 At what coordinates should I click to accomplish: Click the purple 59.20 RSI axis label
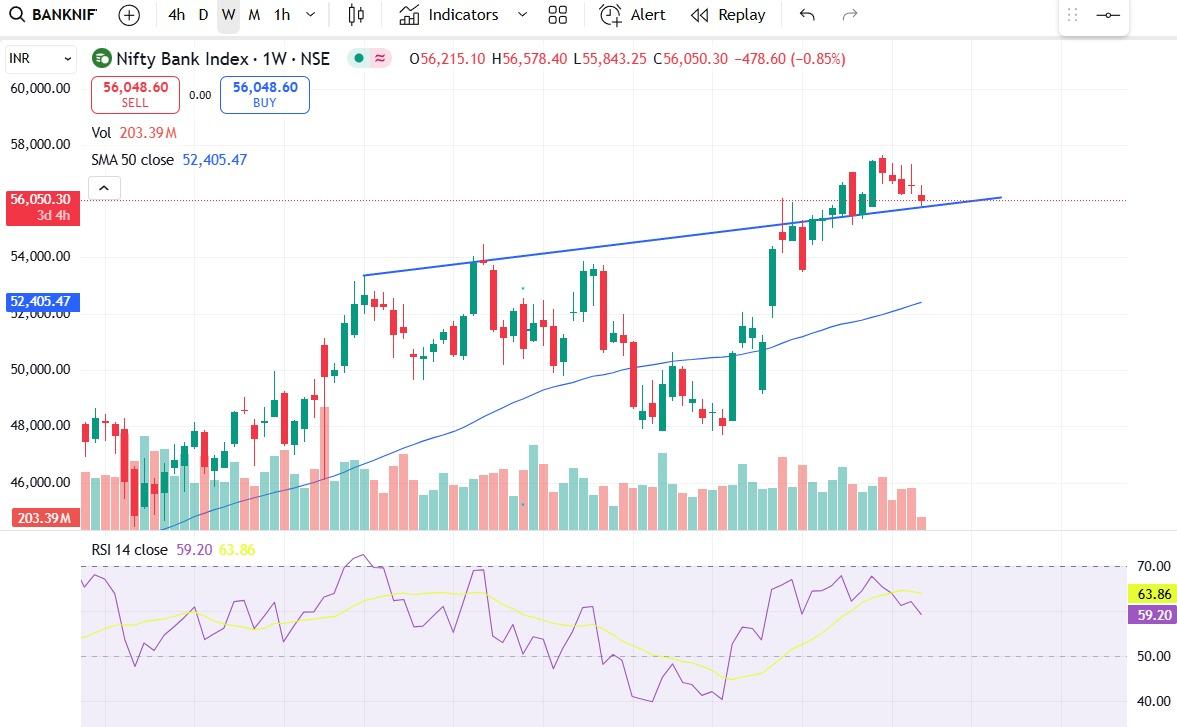1153,615
